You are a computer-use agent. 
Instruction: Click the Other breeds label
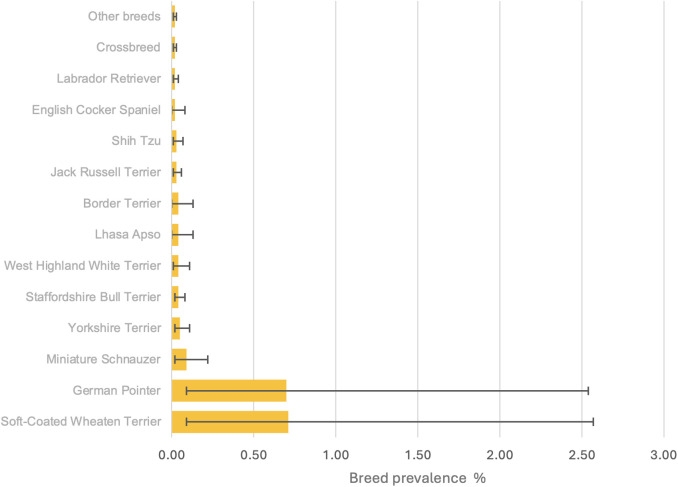(x=124, y=16)
